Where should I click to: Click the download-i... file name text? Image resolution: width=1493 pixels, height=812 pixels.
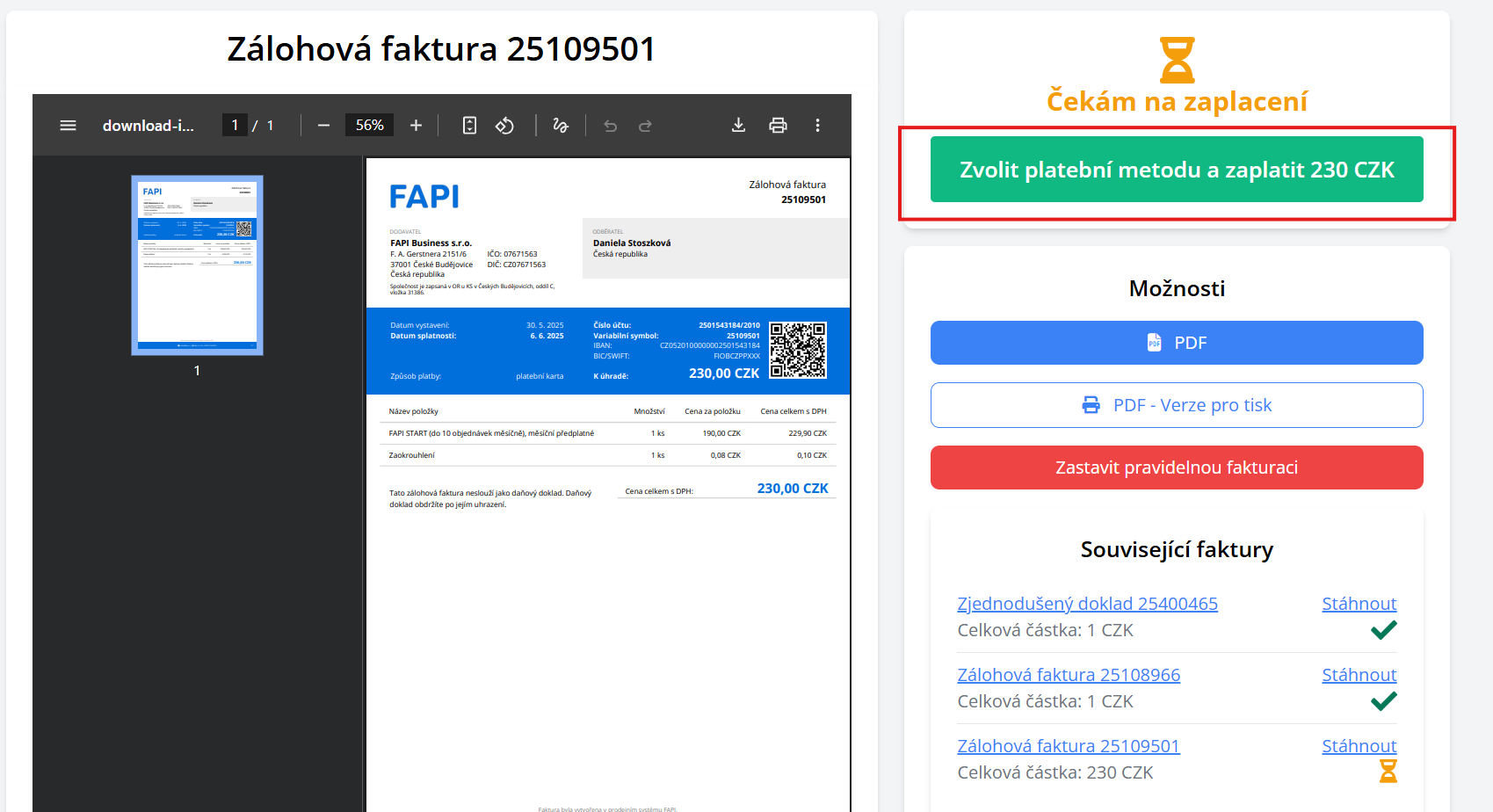149,126
